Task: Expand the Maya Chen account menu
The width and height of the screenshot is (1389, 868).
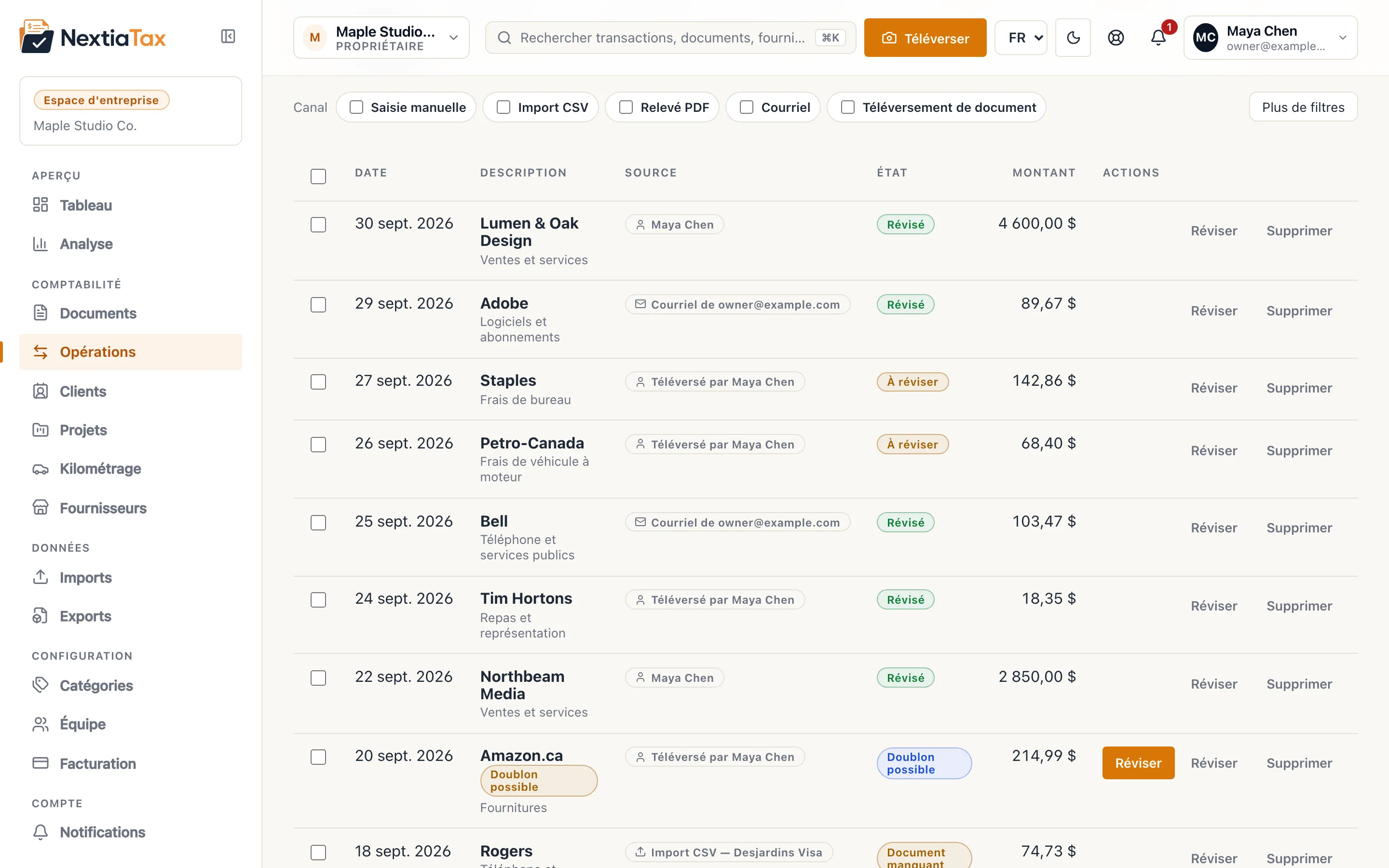Action: pyautogui.click(x=1270, y=38)
